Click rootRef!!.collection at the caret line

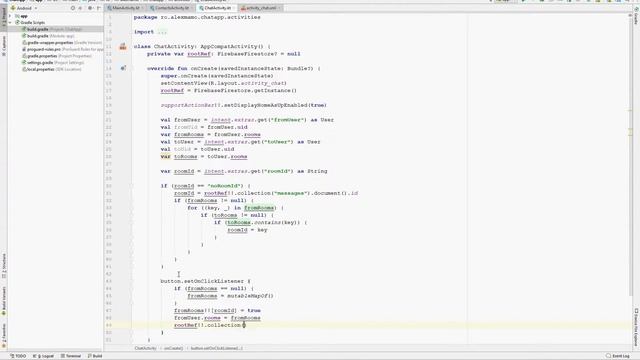click(x=207, y=325)
